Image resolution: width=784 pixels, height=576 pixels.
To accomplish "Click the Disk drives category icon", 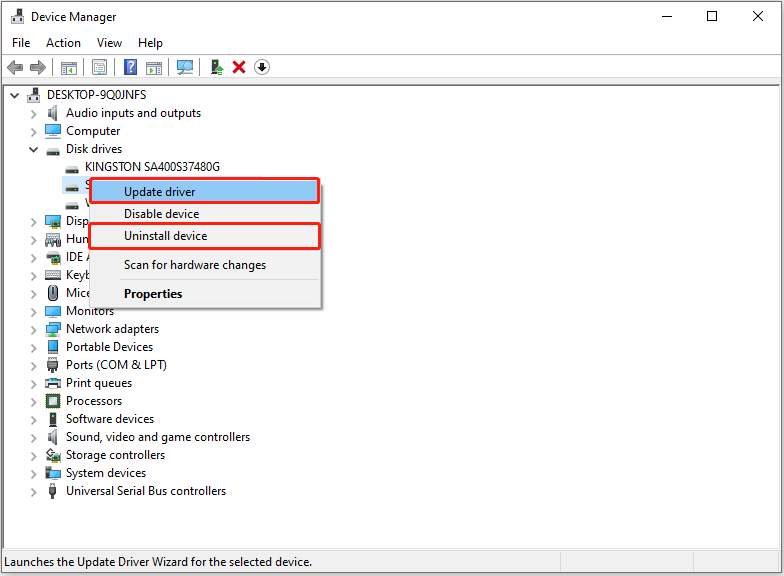I will pos(53,150).
